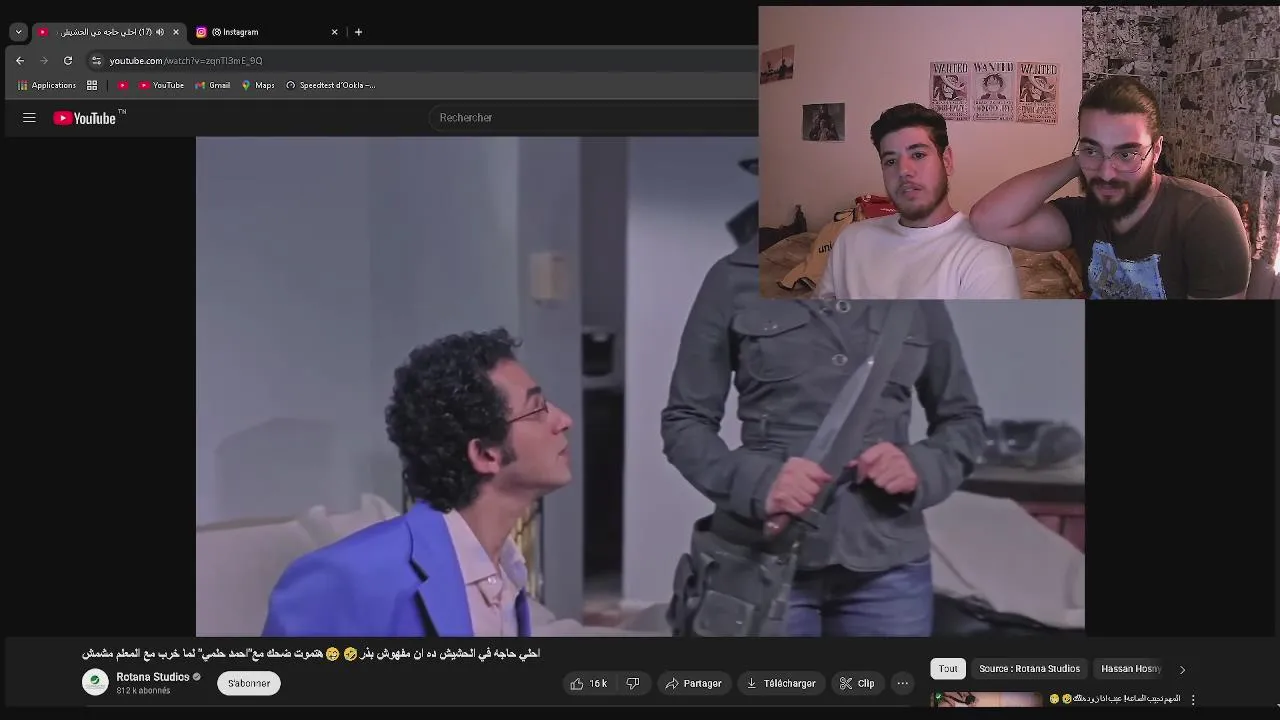The width and height of the screenshot is (1280, 720).
Task: Select the Tout filter chip
Action: pos(948,669)
